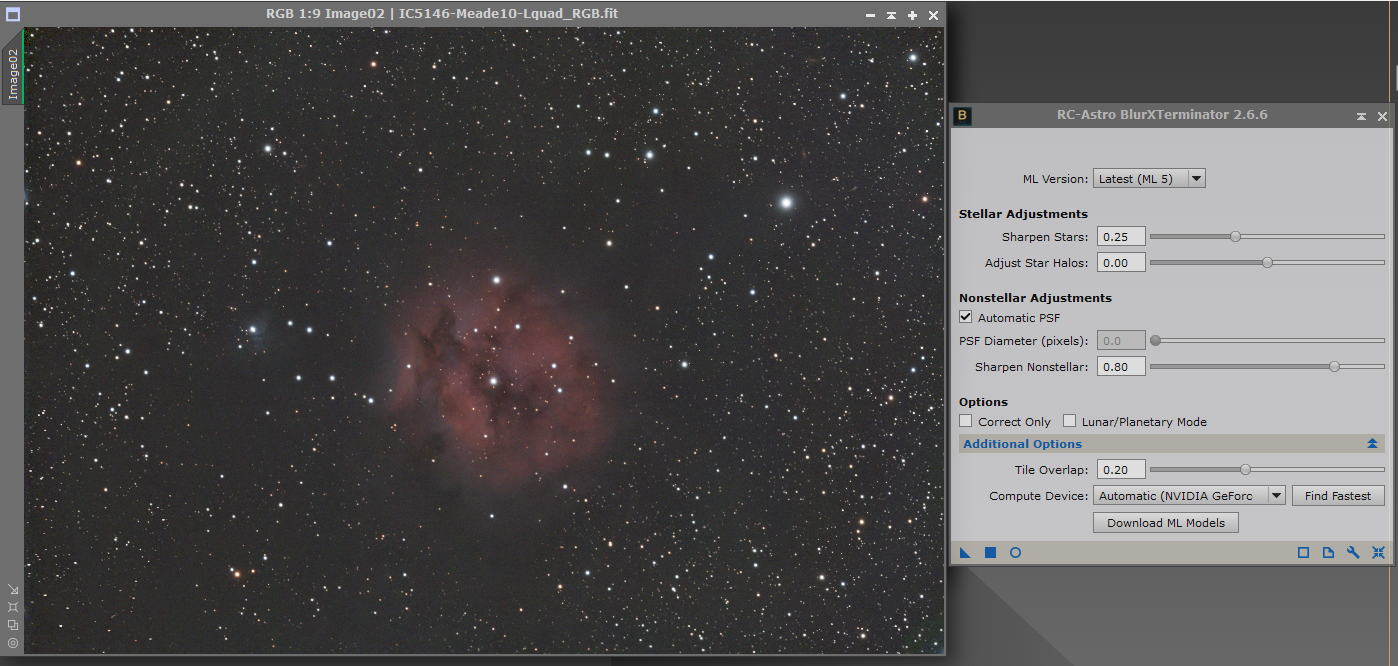Enable the Lunar/Planetary Mode checkbox
The width and height of the screenshot is (1398, 666).
click(1070, 421)
